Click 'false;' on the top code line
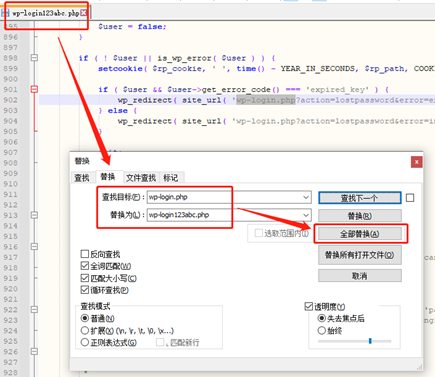Screen dimensions: 435x377 pos(152,27)
